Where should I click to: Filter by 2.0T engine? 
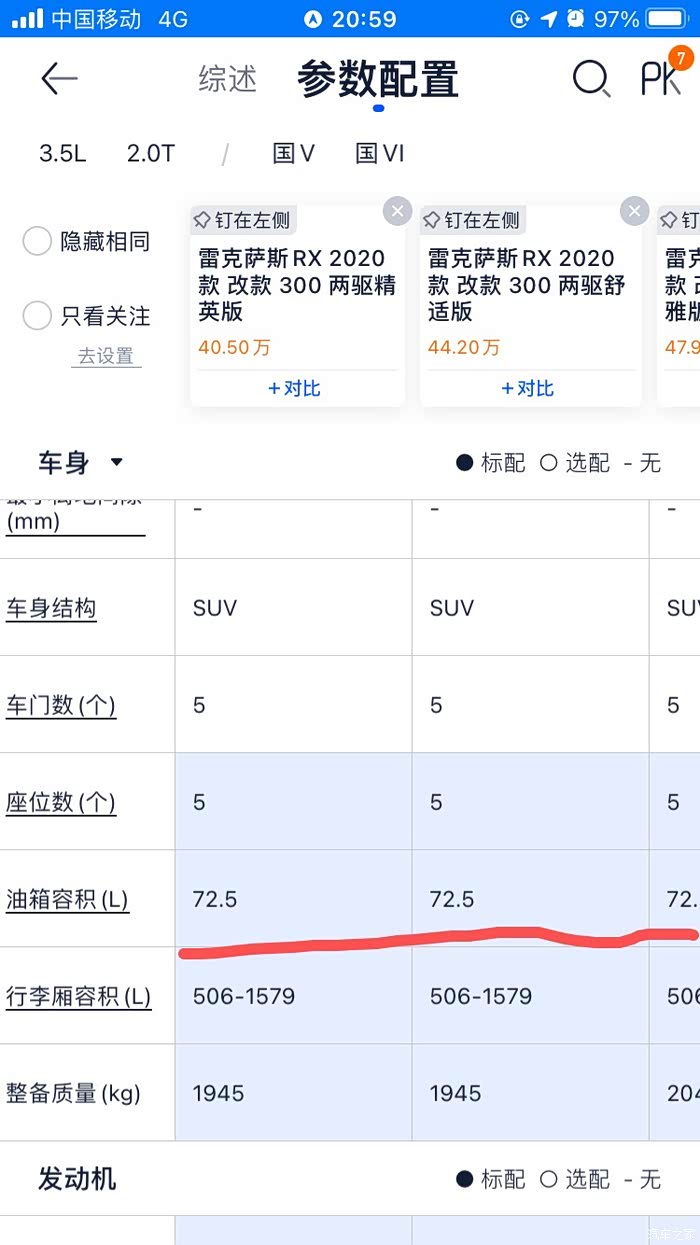(150, 153)
